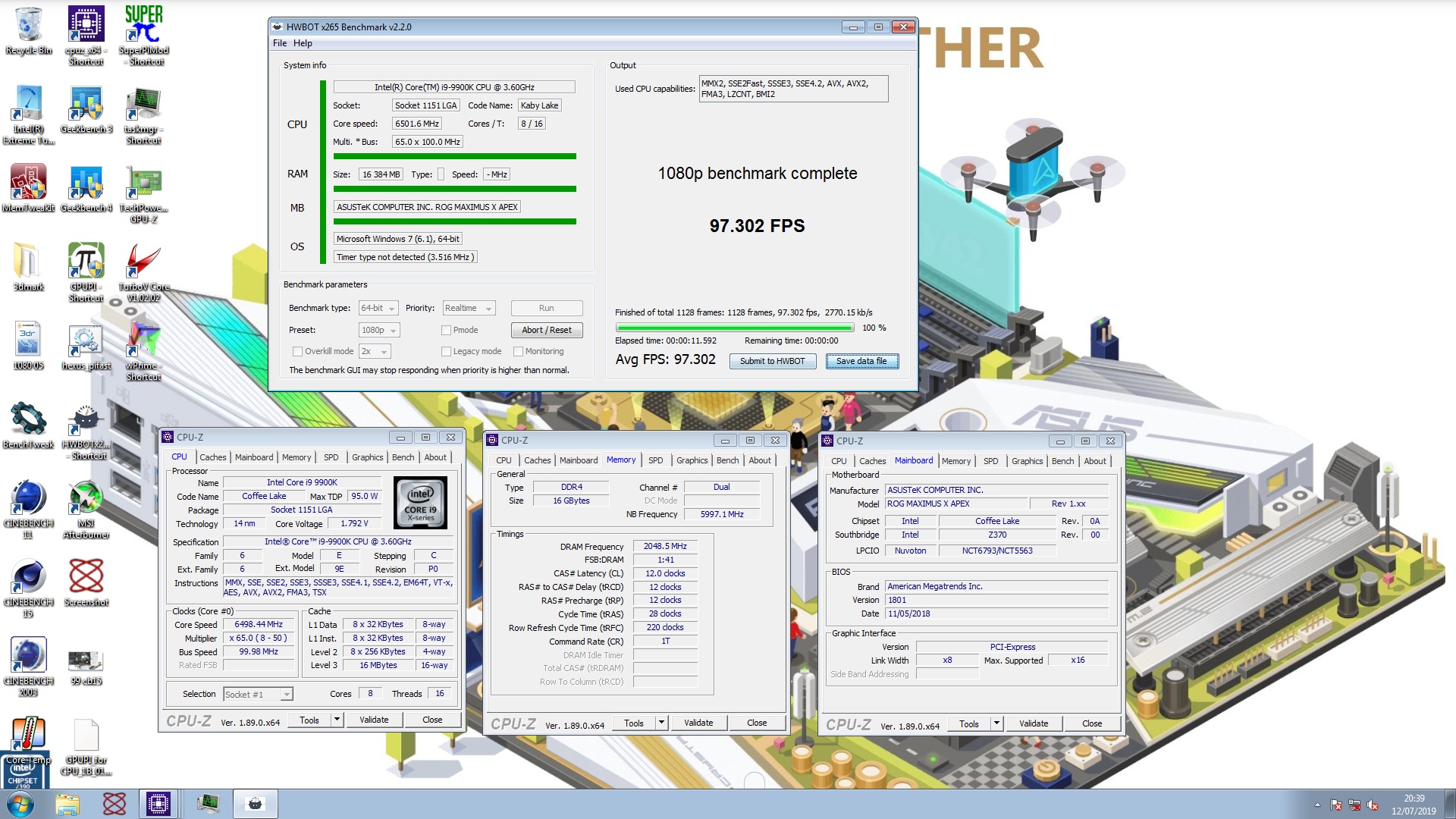
Task: Click Submit to HWBOT button
Action: [x=772, y=361]
